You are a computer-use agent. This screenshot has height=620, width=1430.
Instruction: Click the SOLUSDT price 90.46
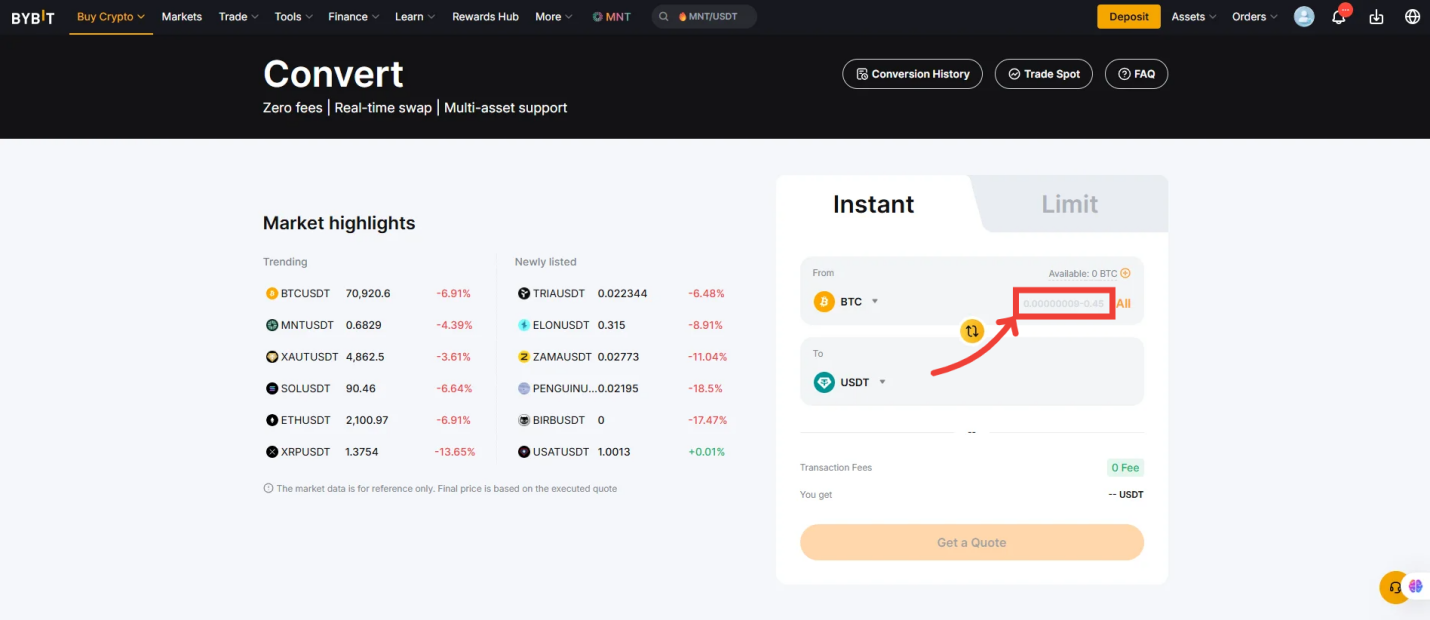361,388
